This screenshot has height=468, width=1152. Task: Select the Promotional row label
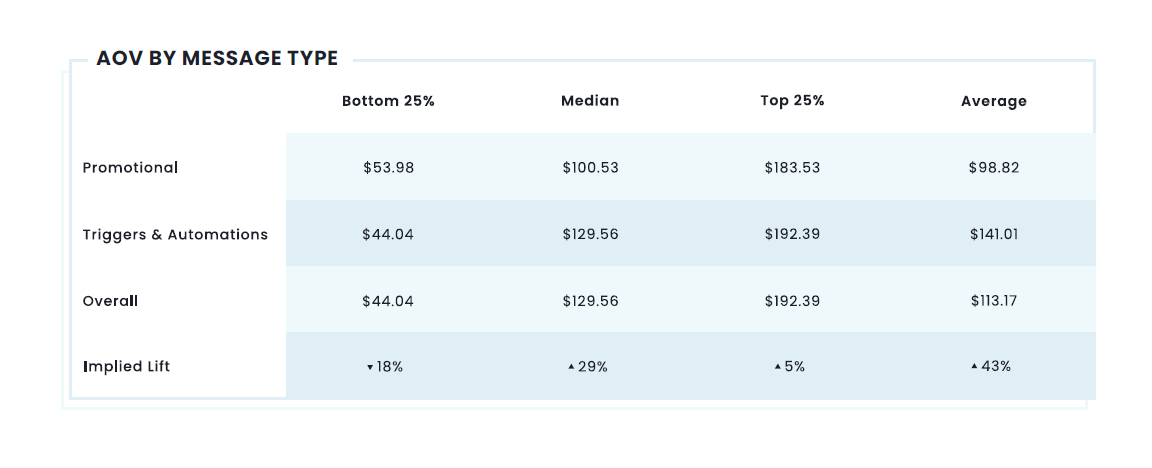pyautogui.click(x=130, y=168)
